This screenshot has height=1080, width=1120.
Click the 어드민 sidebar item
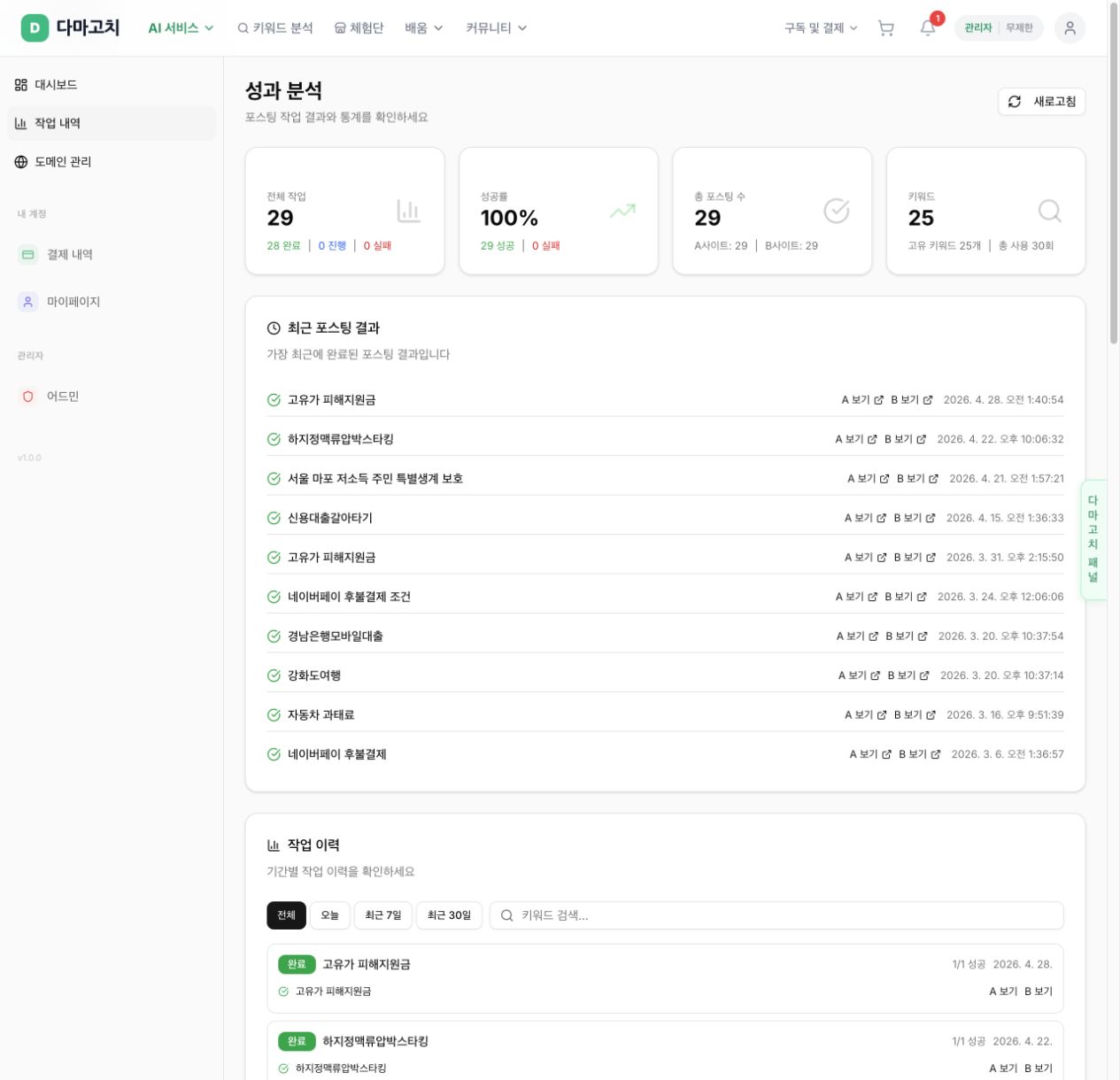tap(112, 397)
